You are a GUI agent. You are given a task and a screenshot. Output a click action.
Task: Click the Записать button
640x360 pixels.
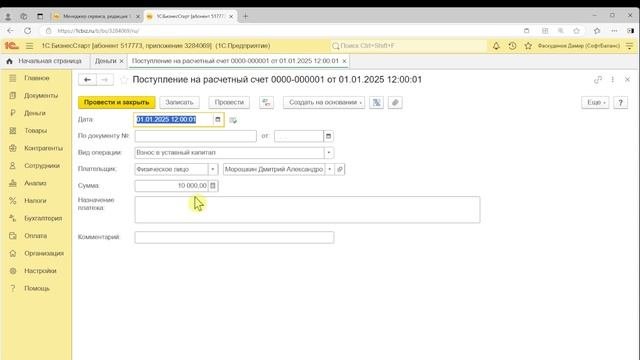[x=179, y=102]
